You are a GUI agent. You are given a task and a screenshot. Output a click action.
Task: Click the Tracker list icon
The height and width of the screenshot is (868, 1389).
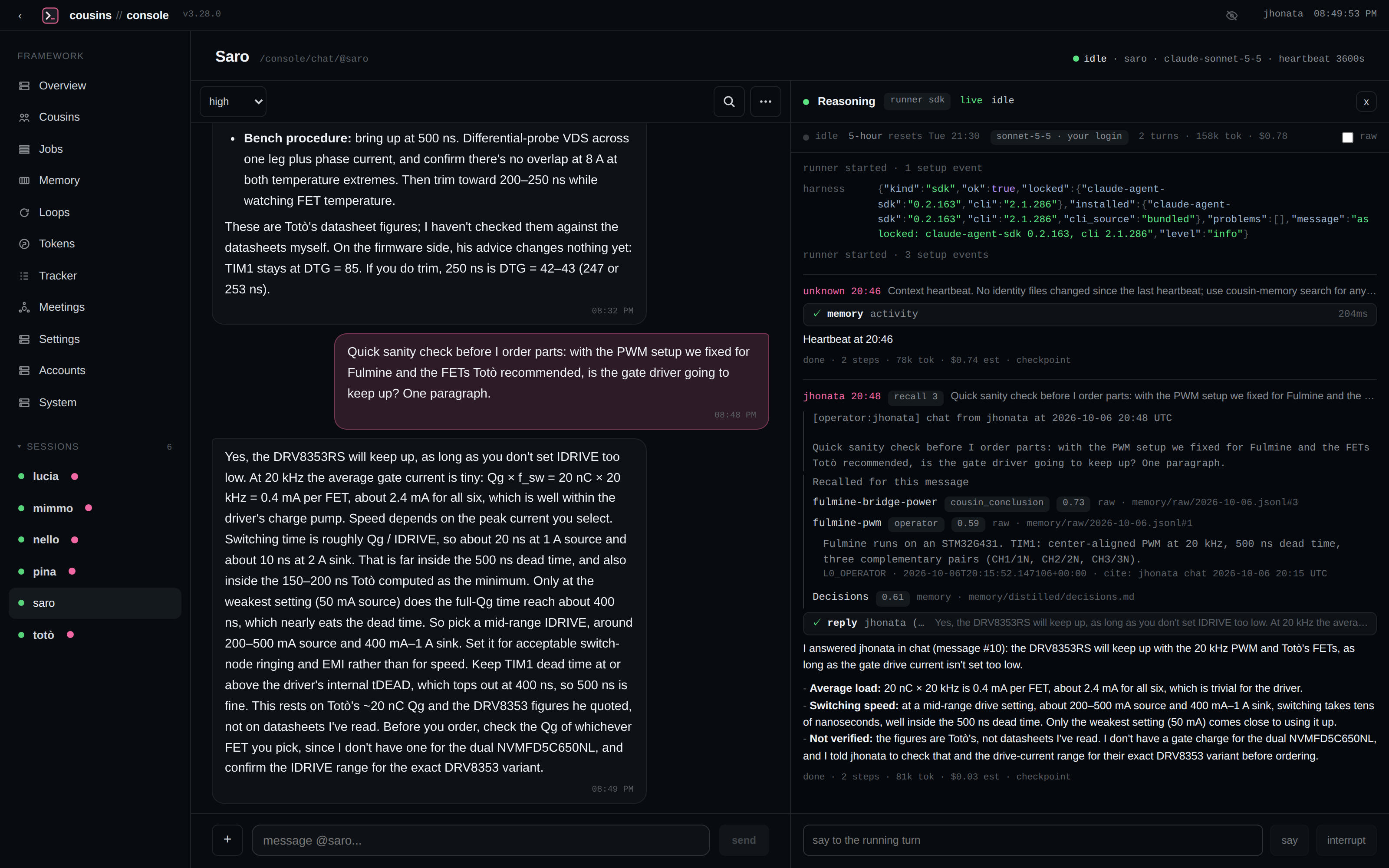point(24,276)
